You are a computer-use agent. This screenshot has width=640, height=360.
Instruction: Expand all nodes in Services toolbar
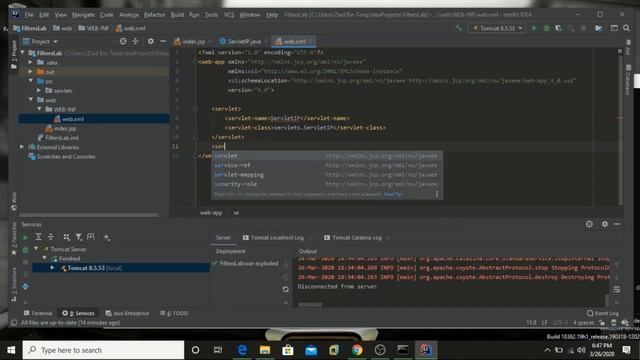coord(38,237)
